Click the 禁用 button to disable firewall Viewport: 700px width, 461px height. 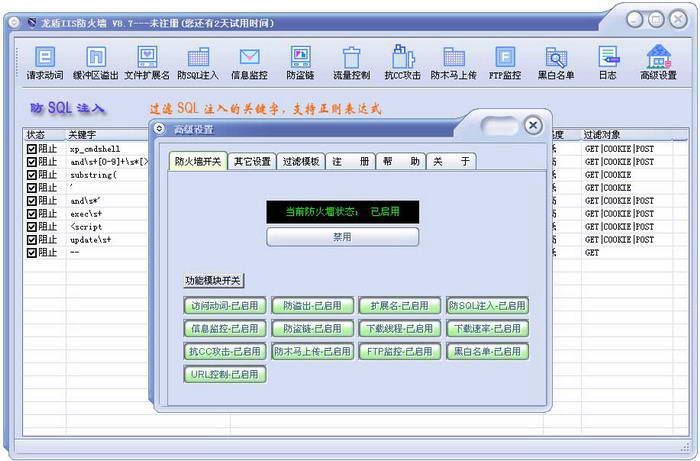342,237
